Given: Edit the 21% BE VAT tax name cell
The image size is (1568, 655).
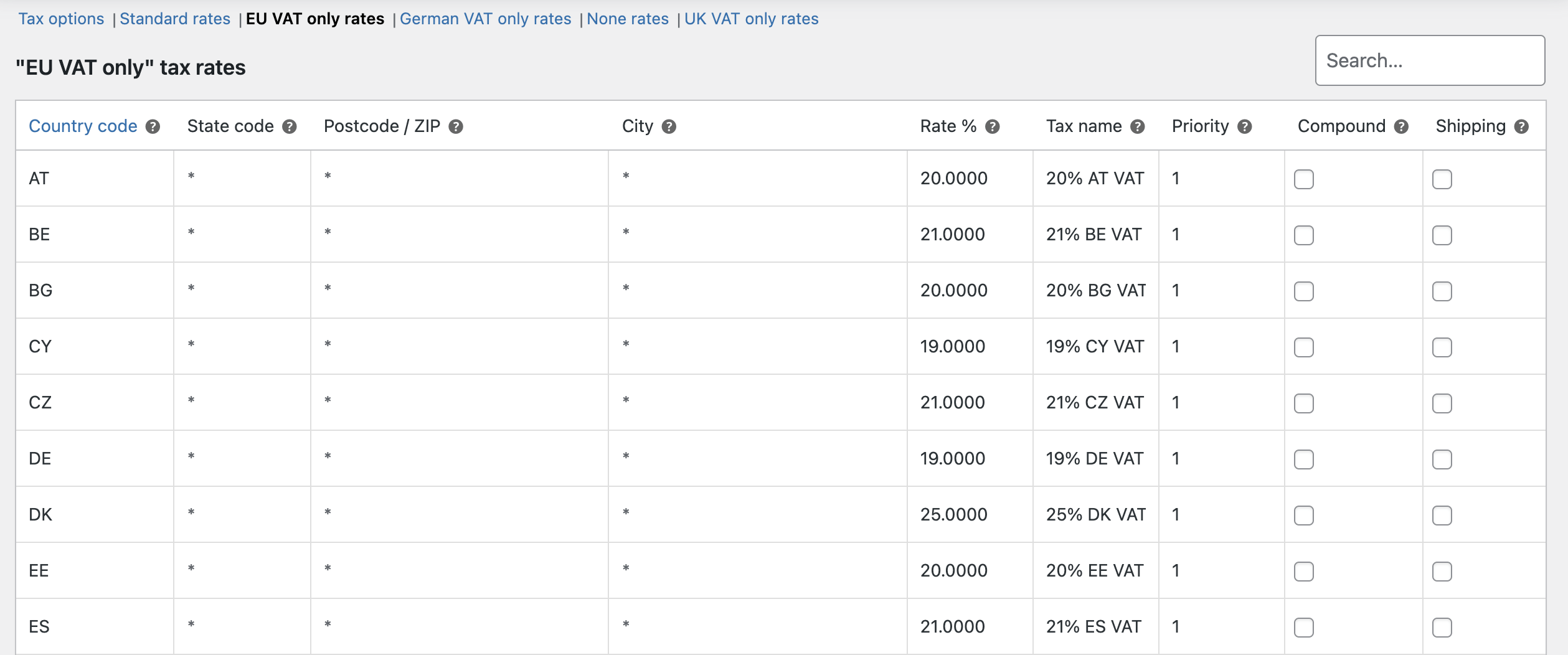Looking at the screenshot, I should pyautogui.click(x=1094, y=235).
